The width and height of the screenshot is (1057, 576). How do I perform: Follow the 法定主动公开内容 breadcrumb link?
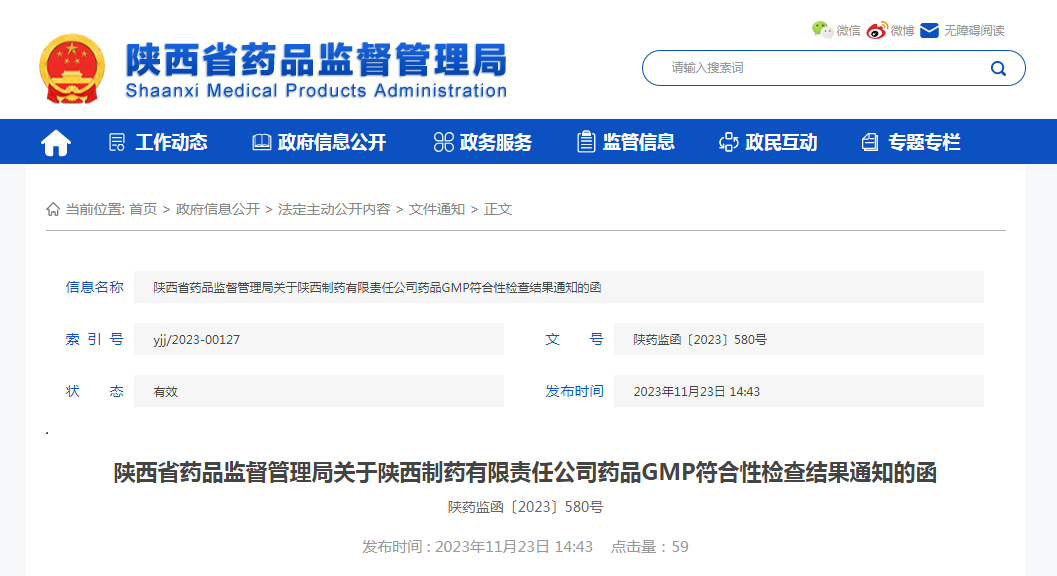334,209
